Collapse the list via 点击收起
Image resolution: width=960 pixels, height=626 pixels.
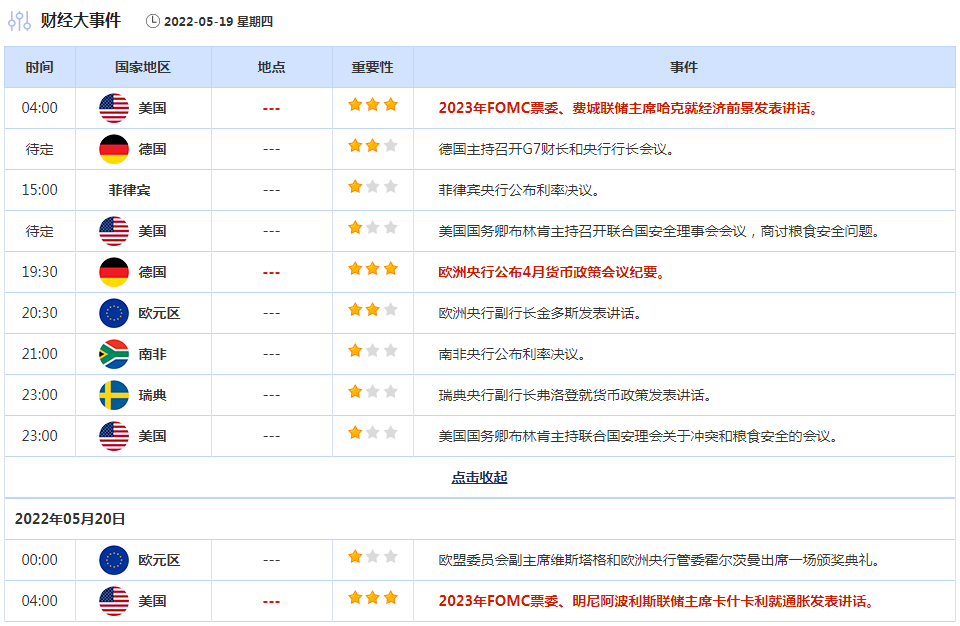(479, 478)
